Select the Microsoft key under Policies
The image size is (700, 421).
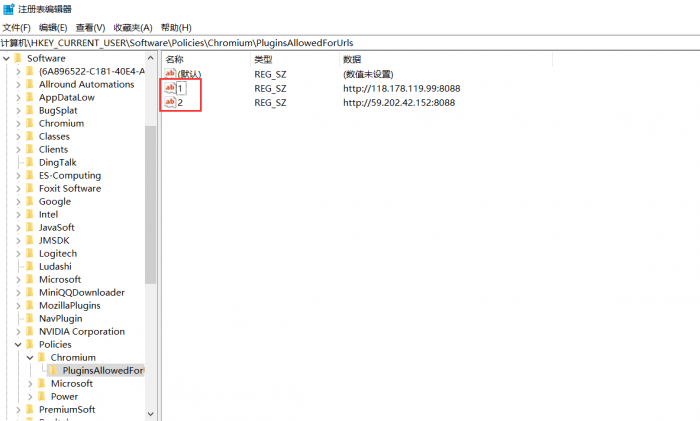71,383
